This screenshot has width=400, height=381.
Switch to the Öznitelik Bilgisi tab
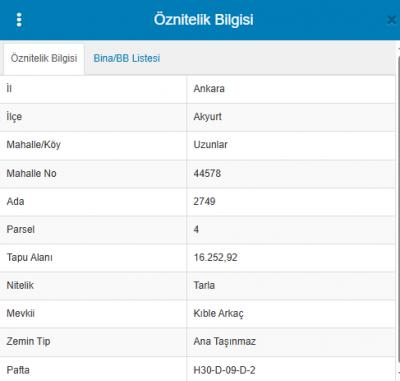click(x=44, y=58)
